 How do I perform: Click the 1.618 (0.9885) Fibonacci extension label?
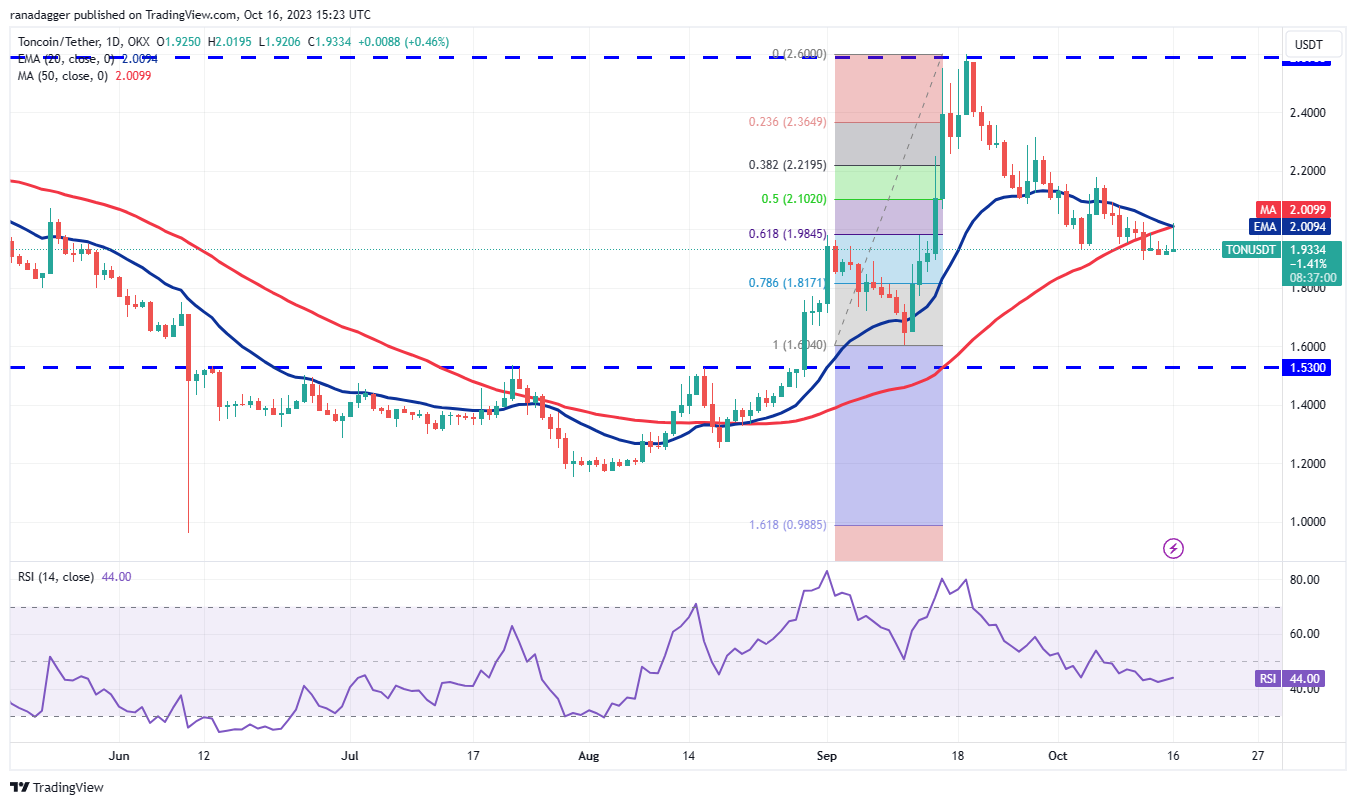(788, 523)
